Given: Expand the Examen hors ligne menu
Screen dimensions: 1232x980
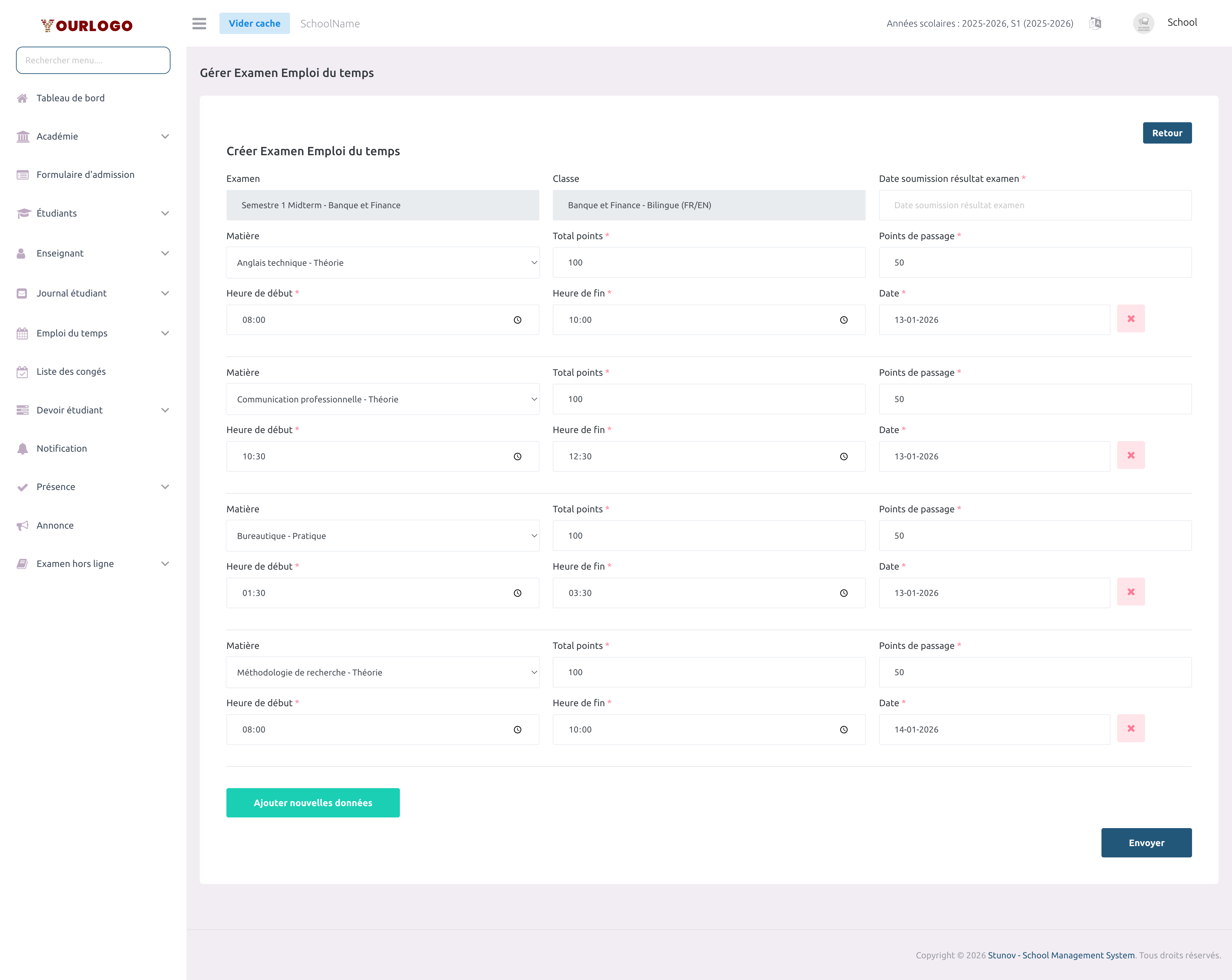Looking at the screenshot, I should pos(93,564).
